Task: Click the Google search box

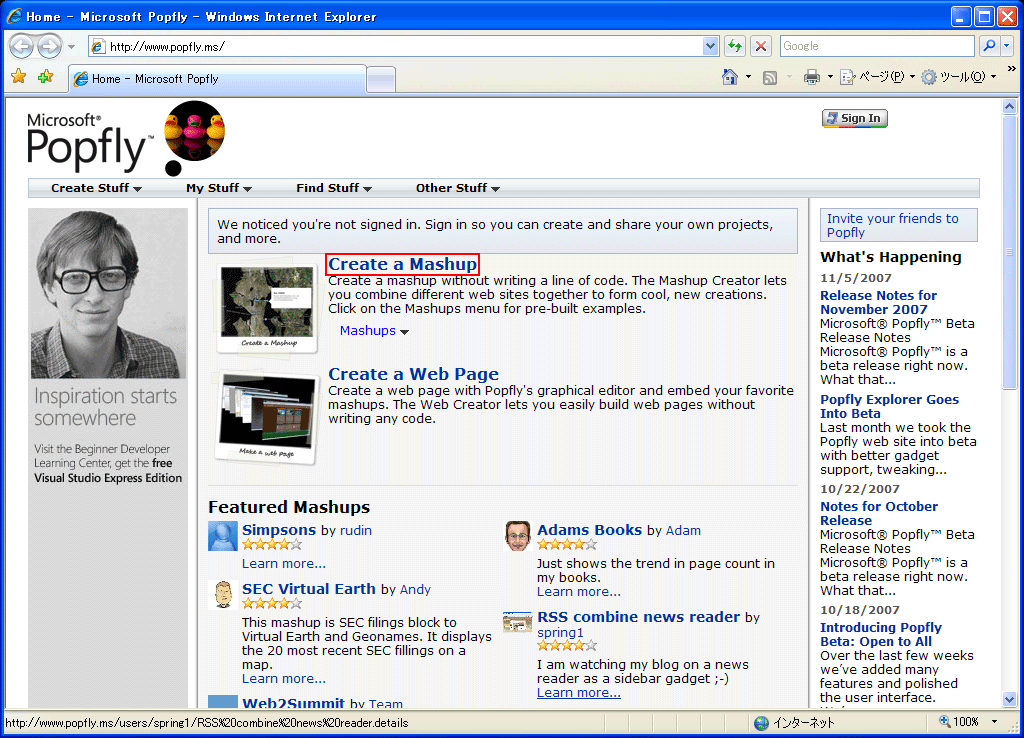Action: tap(877, 46)
